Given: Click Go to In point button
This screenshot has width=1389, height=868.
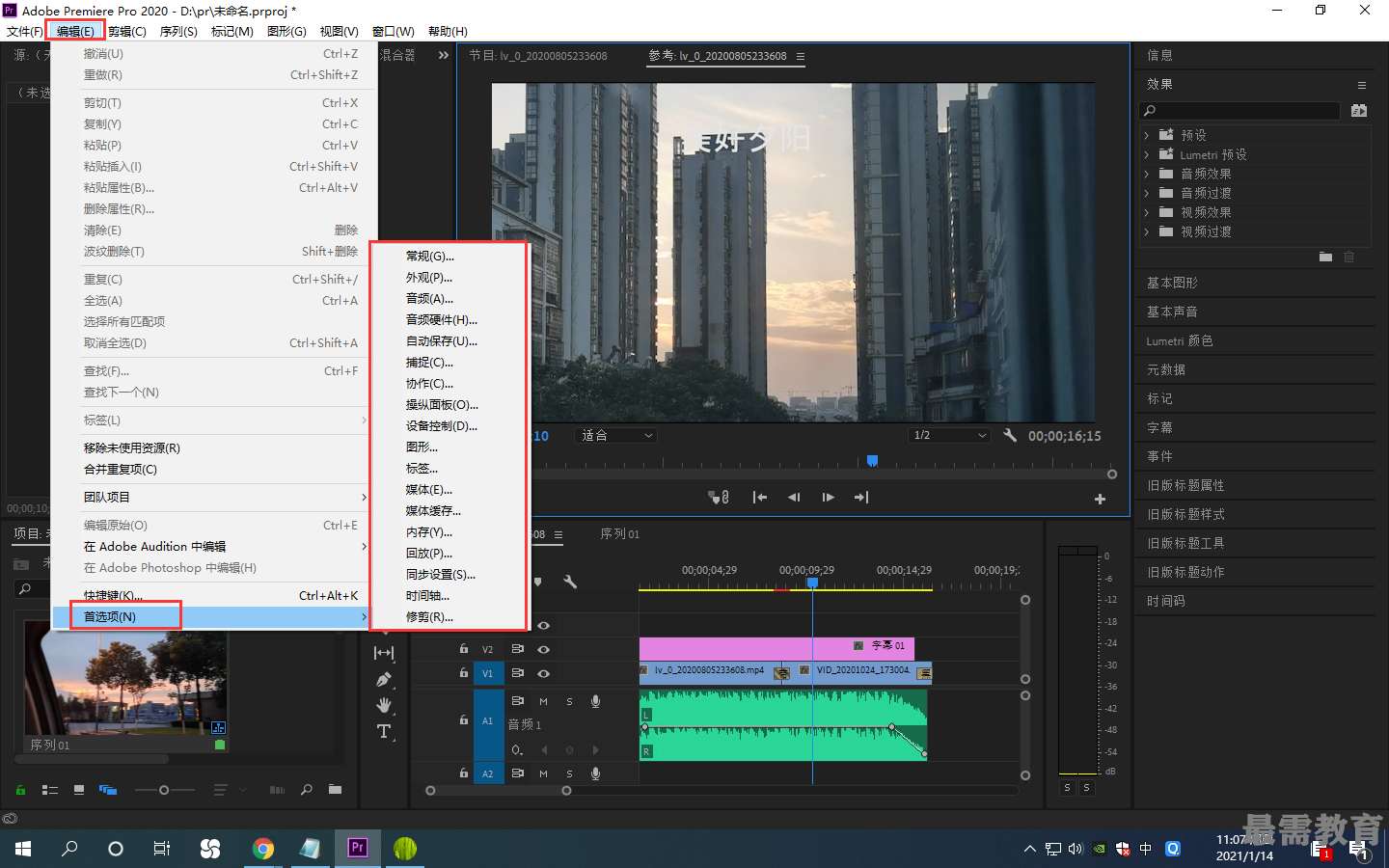Looking at the screenshot, I should point(760,498).
